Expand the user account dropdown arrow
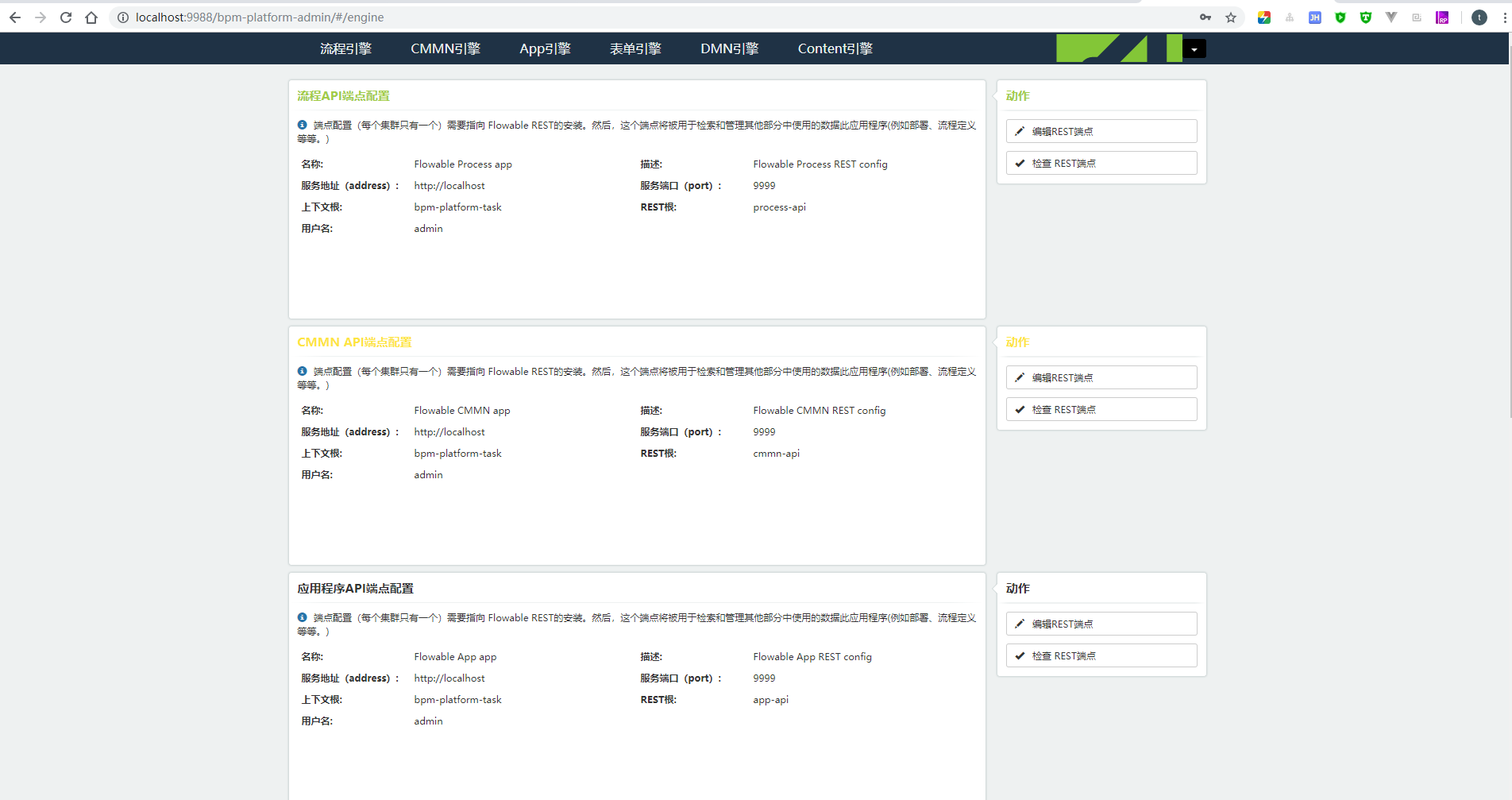1512x800 pixels. coord(1194,49)
